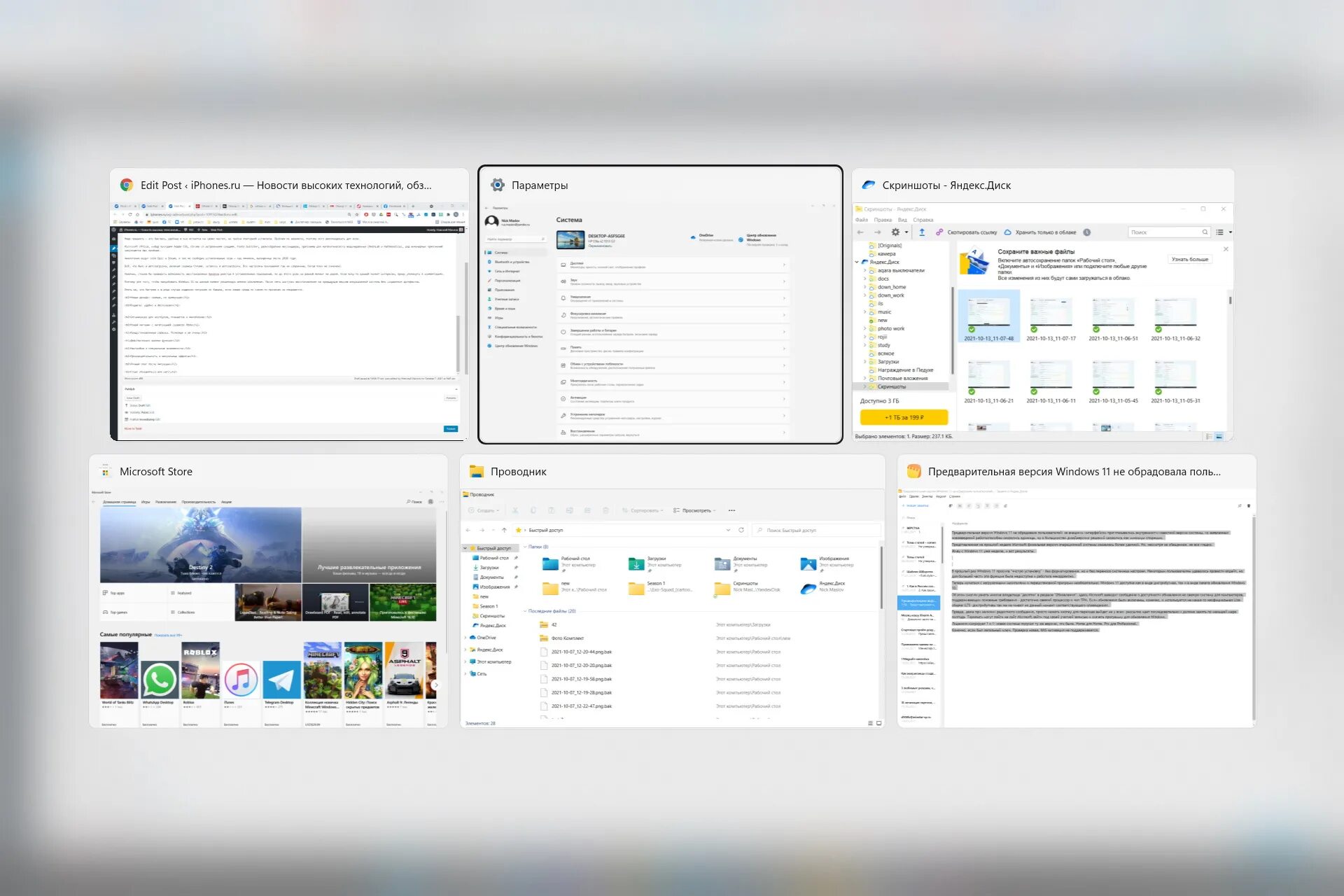This screenshot has height=896, width=1344.
Task: Select screenshot thumbnail 2021-10-13_11-07-17
Action: (1051, 312)
